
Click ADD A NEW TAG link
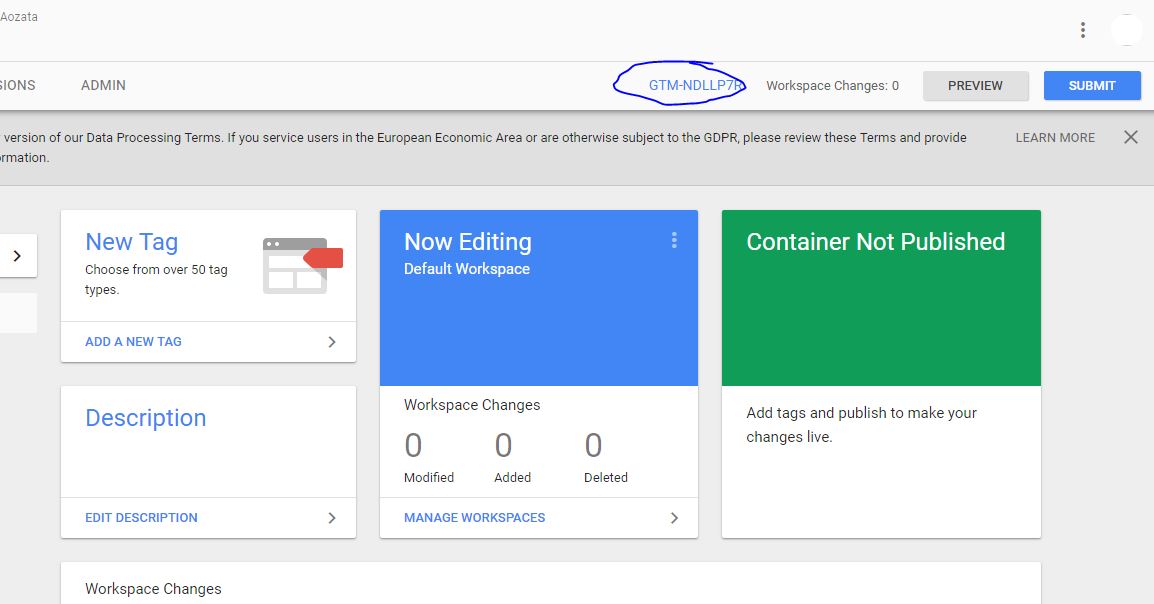pyautogui.click(x=133, y=341)
